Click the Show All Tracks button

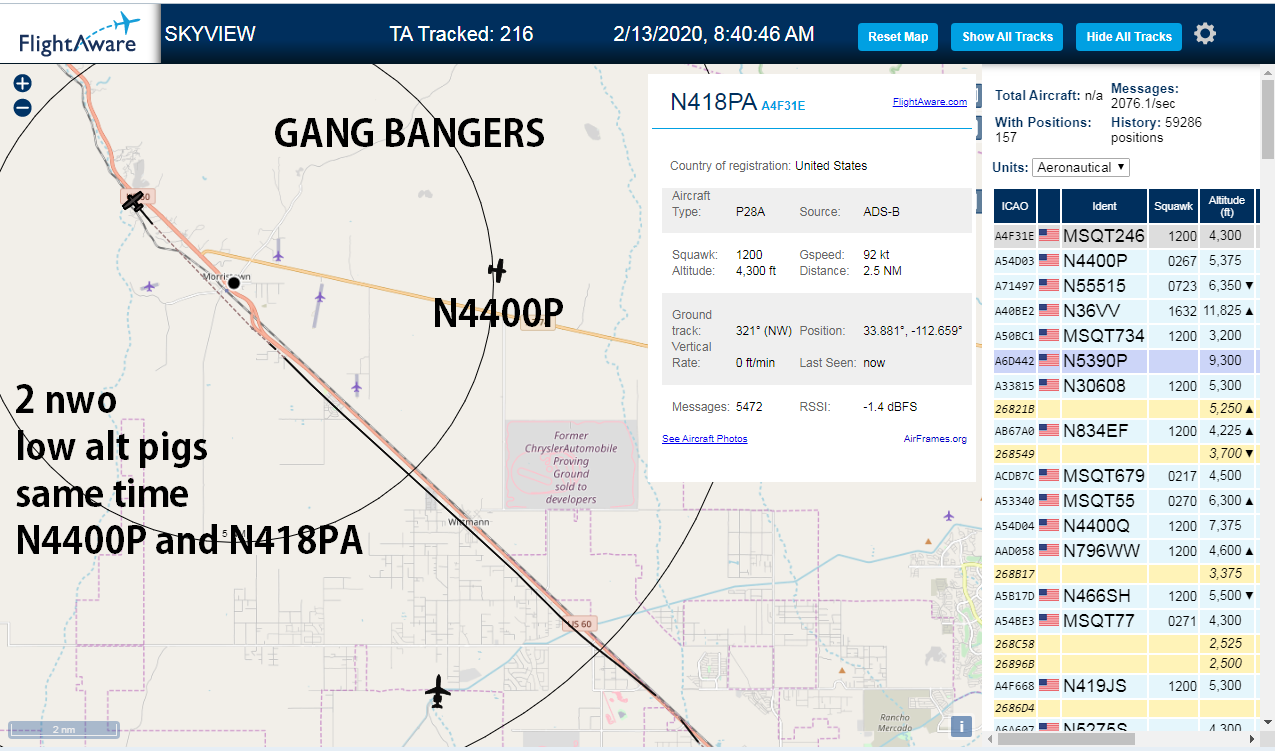1007,37
